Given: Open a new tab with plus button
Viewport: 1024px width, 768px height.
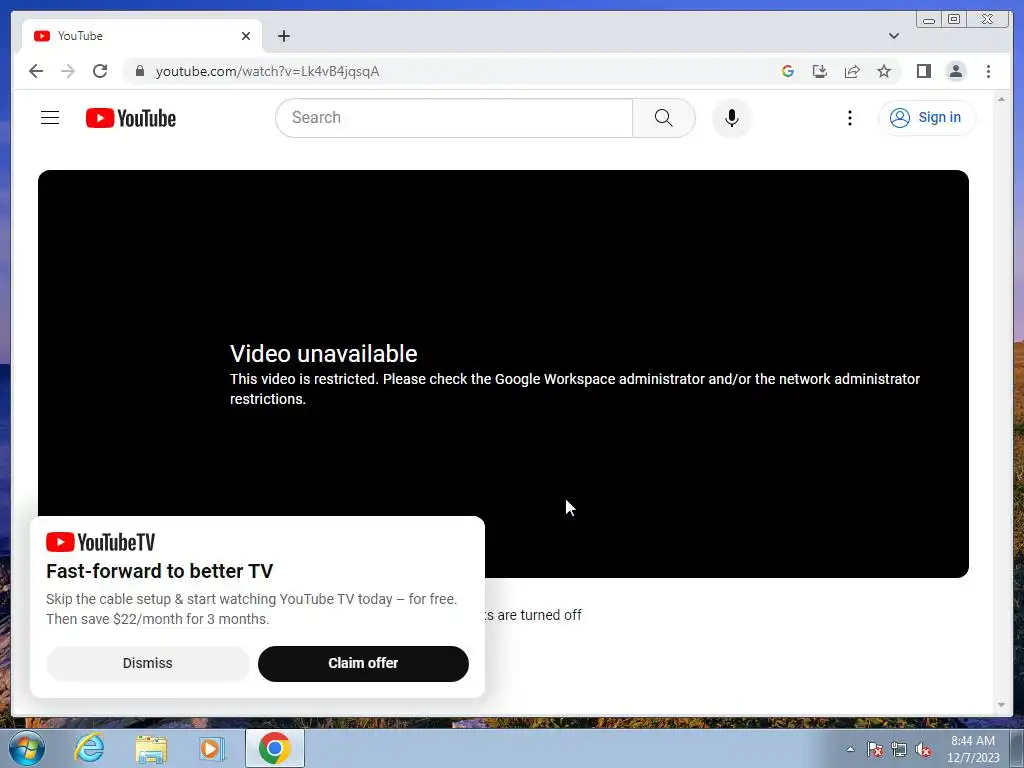Looking at the screenshot, I should click(283, 36).
